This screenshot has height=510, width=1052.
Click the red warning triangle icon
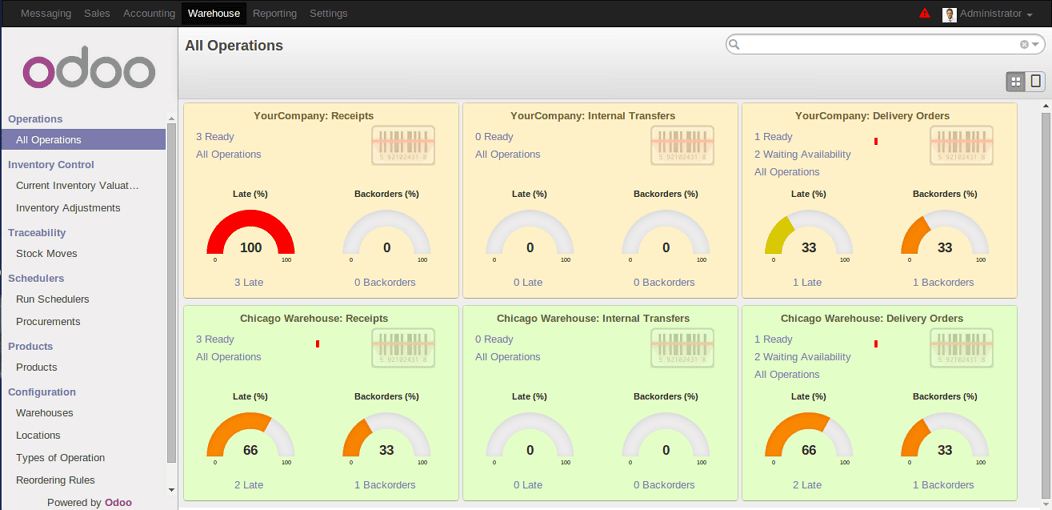click(x=924, y=14)
